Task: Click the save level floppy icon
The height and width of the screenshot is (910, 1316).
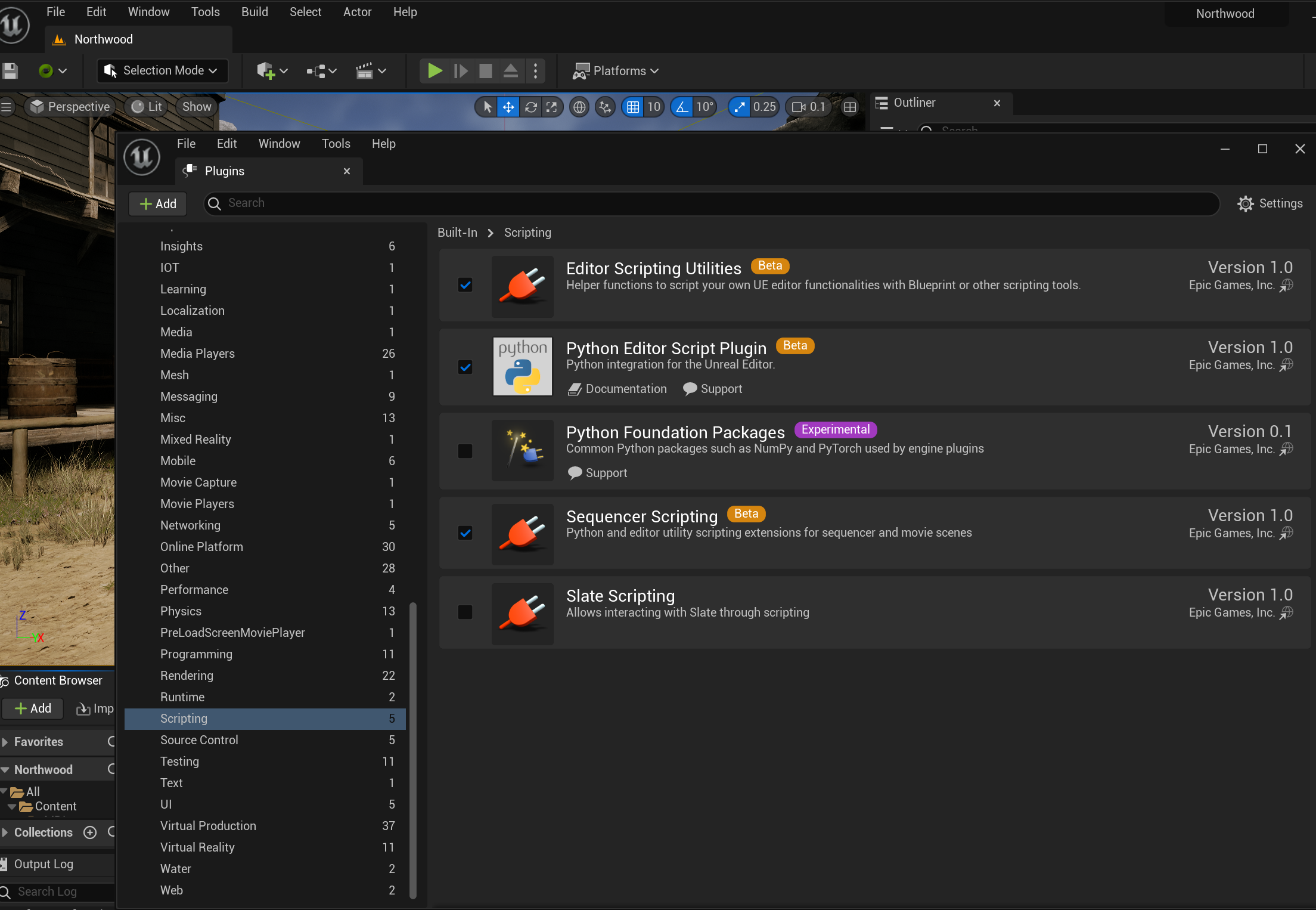Action: point(10,71)
